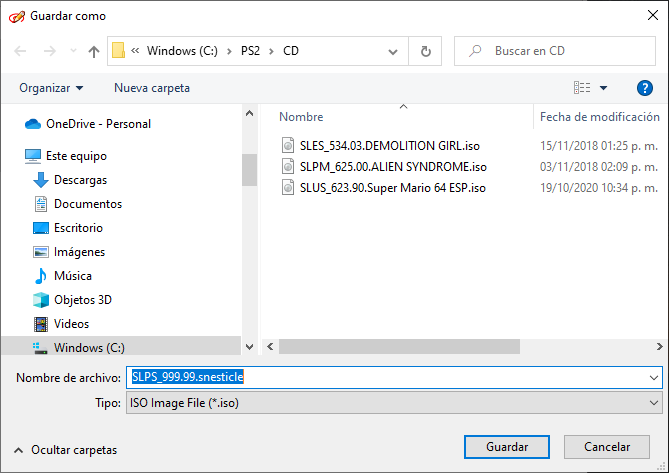This screenshot has width=669, height=473.
Task: Select CD breadcrumb segment
Action: pos(291,51)
